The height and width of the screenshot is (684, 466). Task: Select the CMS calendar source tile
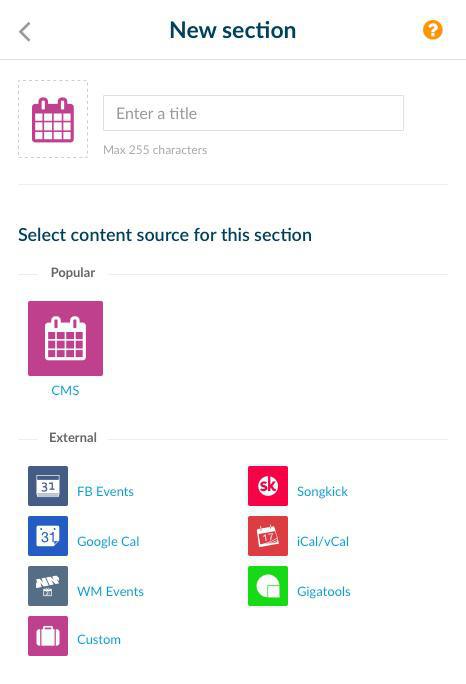point(65,338)
